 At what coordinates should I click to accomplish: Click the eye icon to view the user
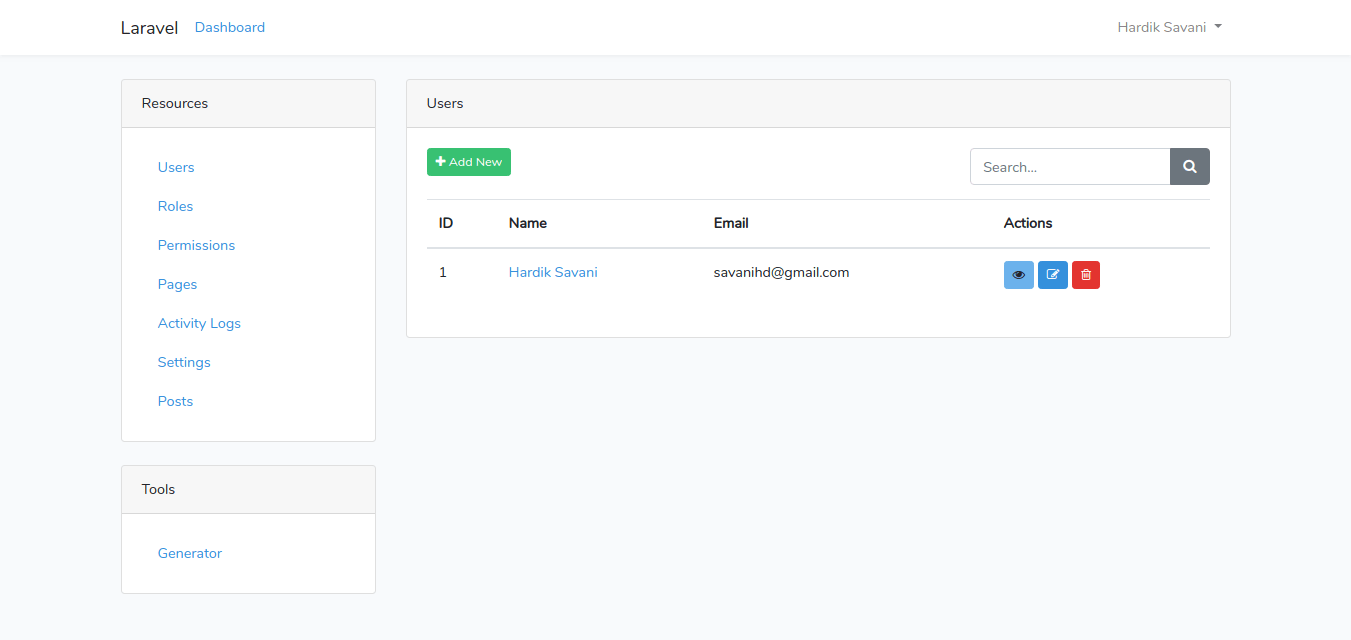tap(1018, 275)
